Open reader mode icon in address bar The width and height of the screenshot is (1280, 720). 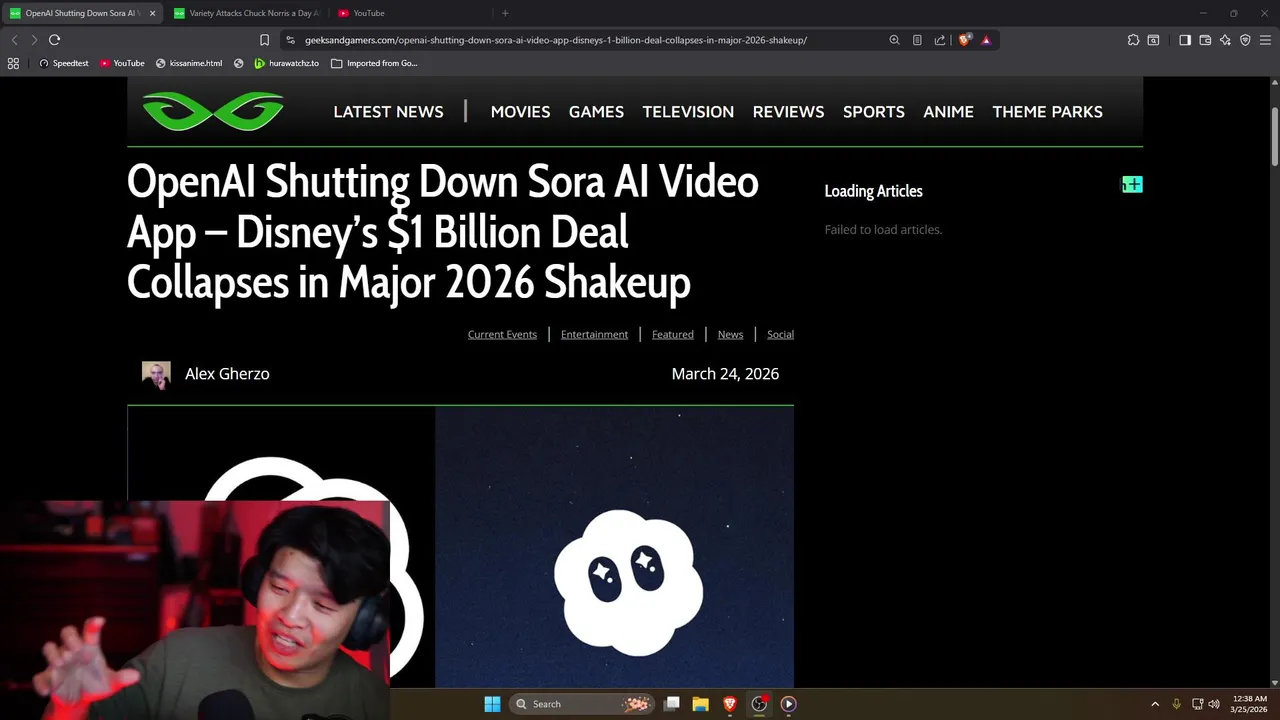(x=917, y=40)
